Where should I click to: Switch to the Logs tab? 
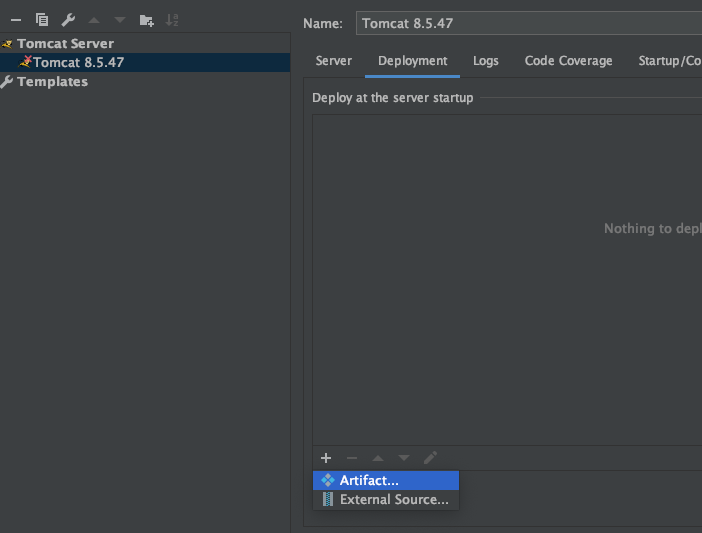[486, 61]
